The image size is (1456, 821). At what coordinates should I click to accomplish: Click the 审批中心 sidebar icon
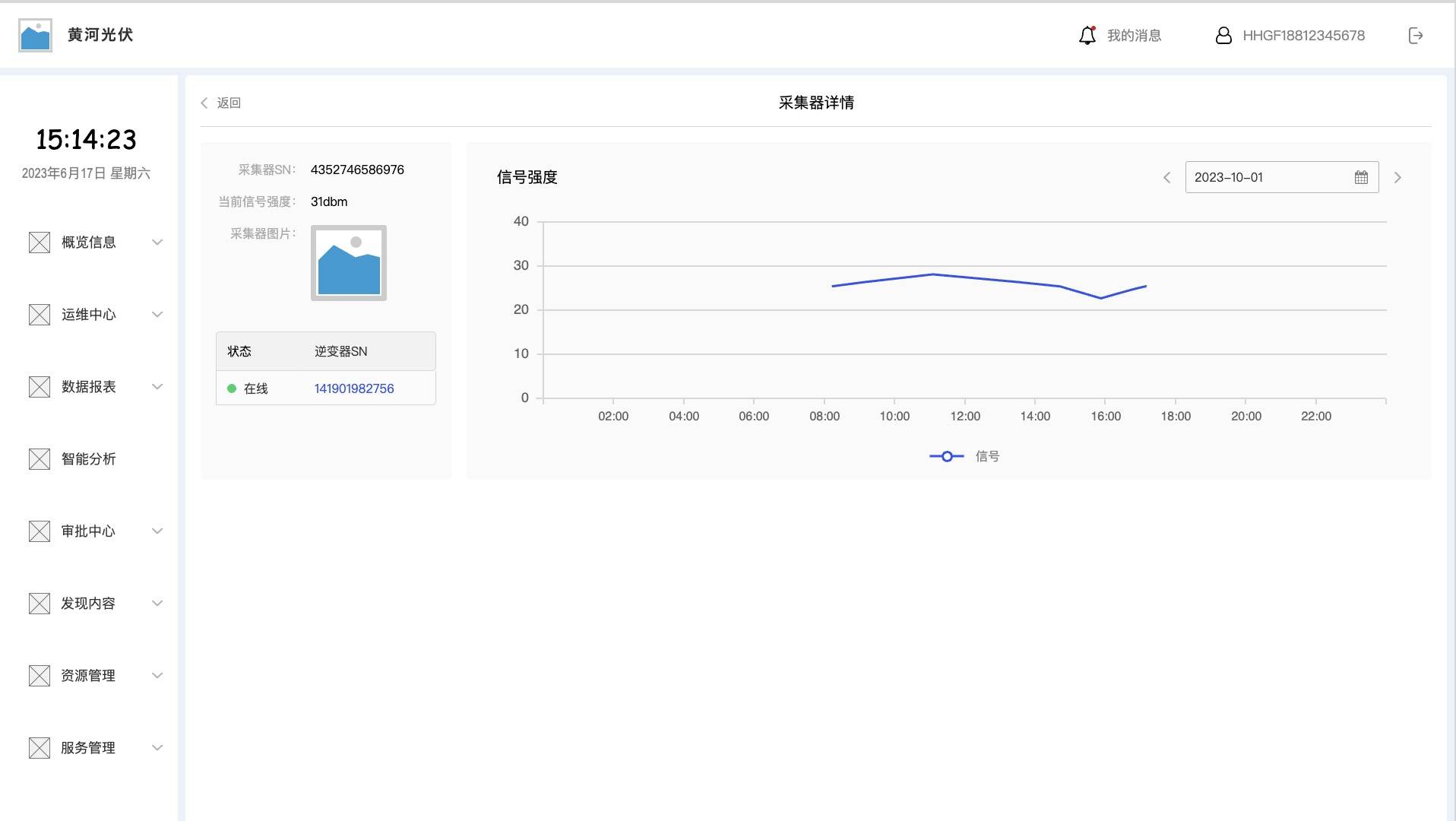tap(39, 531)
